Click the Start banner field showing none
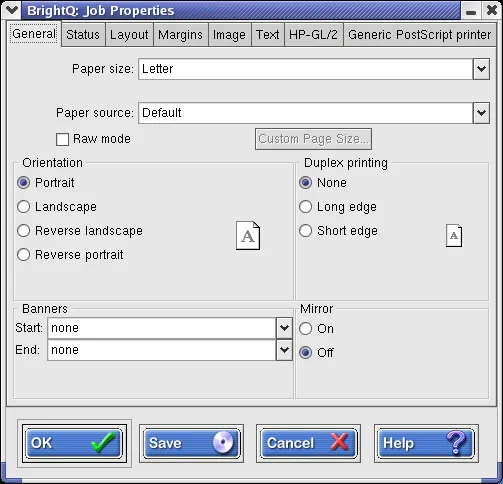The height and width of the screenshot is (484, 503). 162,328
